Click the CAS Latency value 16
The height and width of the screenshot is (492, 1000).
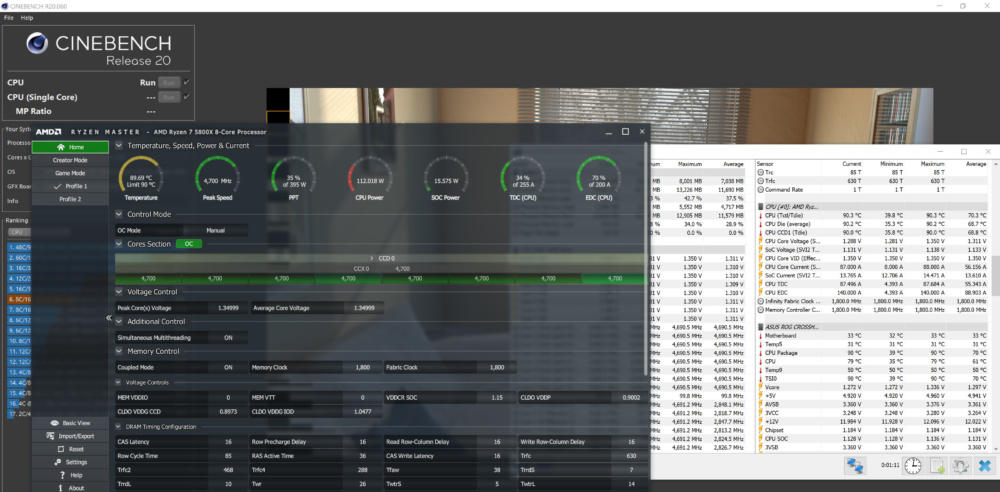coord(228,442)
